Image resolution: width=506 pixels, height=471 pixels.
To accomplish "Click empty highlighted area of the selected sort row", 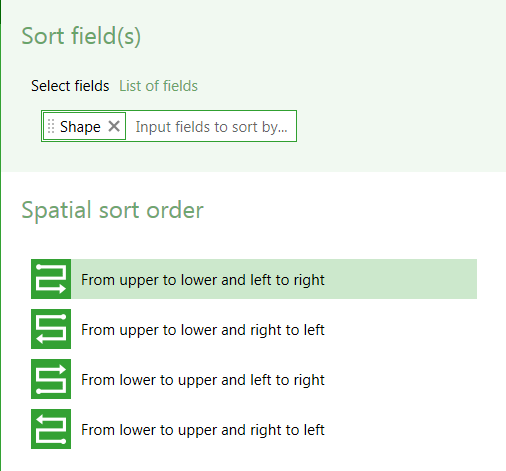I will [400, 279].
